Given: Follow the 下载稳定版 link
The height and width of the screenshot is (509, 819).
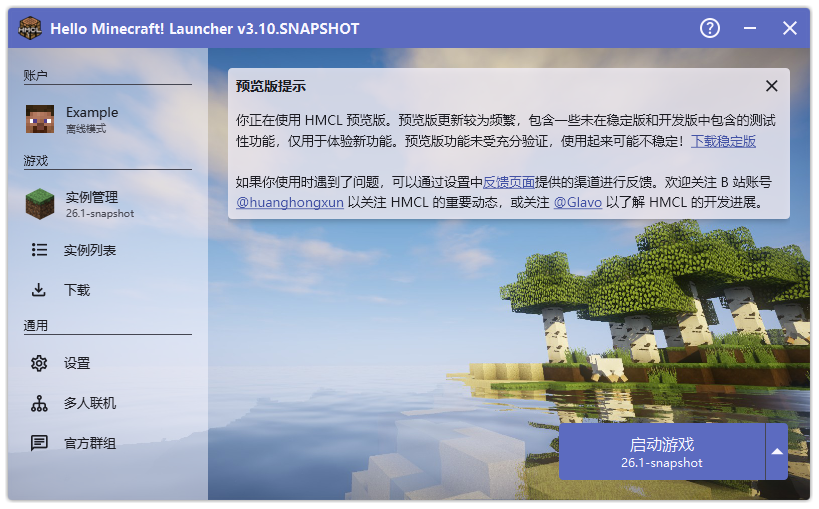Looking at the screenshot, I should tap(723, 142).
